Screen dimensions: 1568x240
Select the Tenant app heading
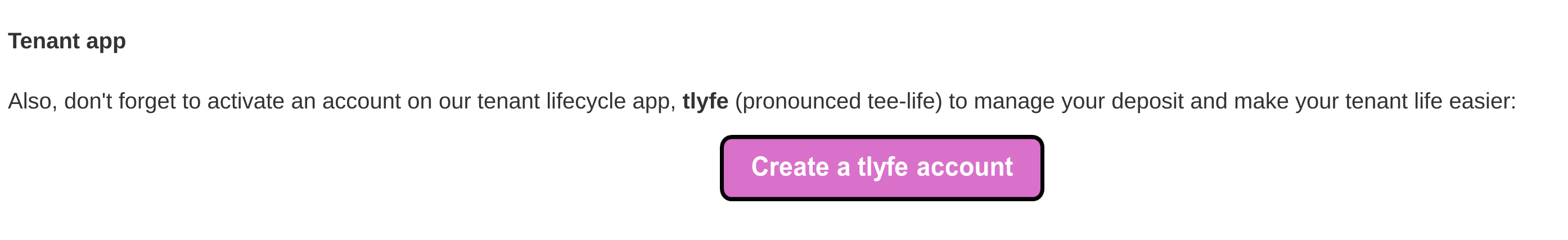point(67,42)
